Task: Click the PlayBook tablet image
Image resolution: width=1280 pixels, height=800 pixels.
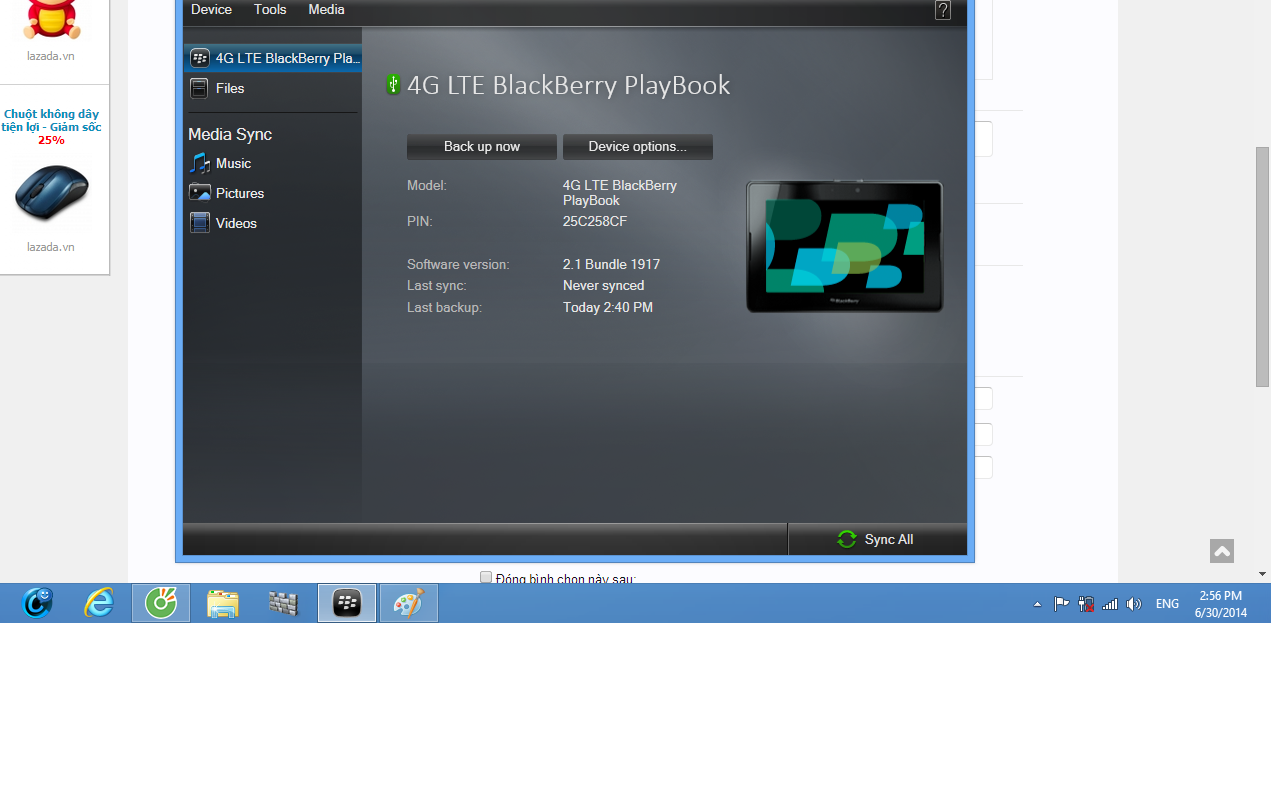Action: [x=845, y=246]
